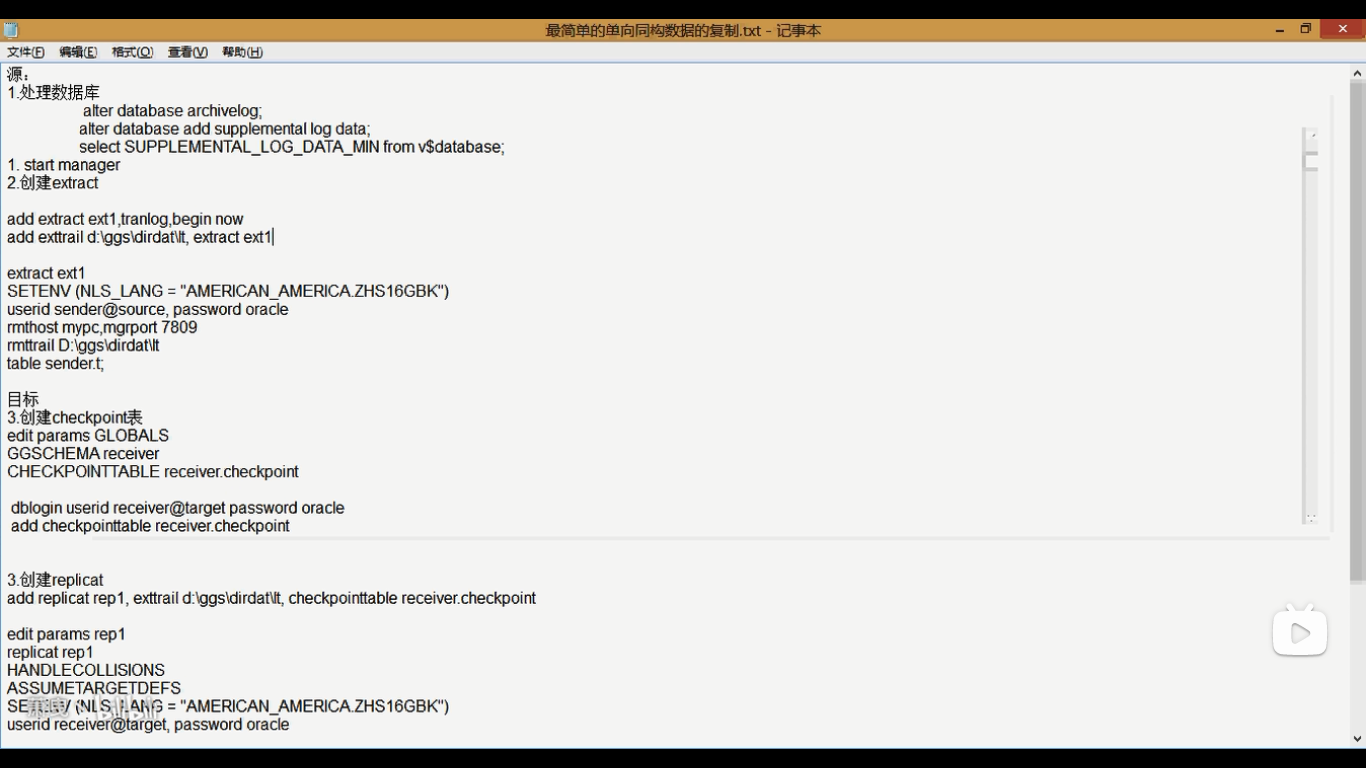Click the heading "源:" at the top
The image size is (1366, 768).
point(19,74)
